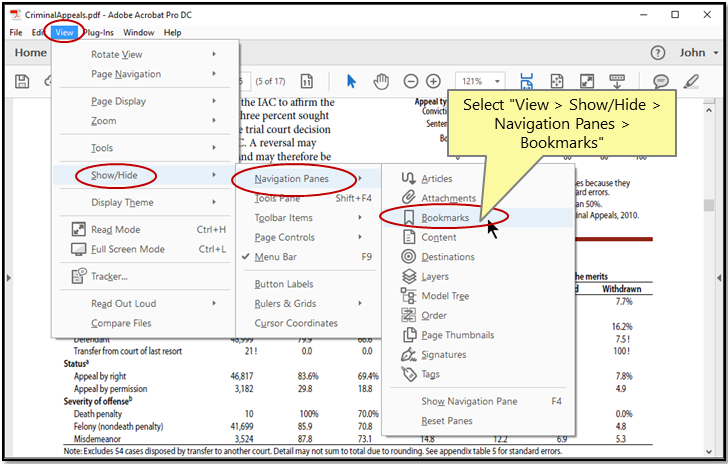
Task: Choose Reset Panes entry
Action: [478, 421]
